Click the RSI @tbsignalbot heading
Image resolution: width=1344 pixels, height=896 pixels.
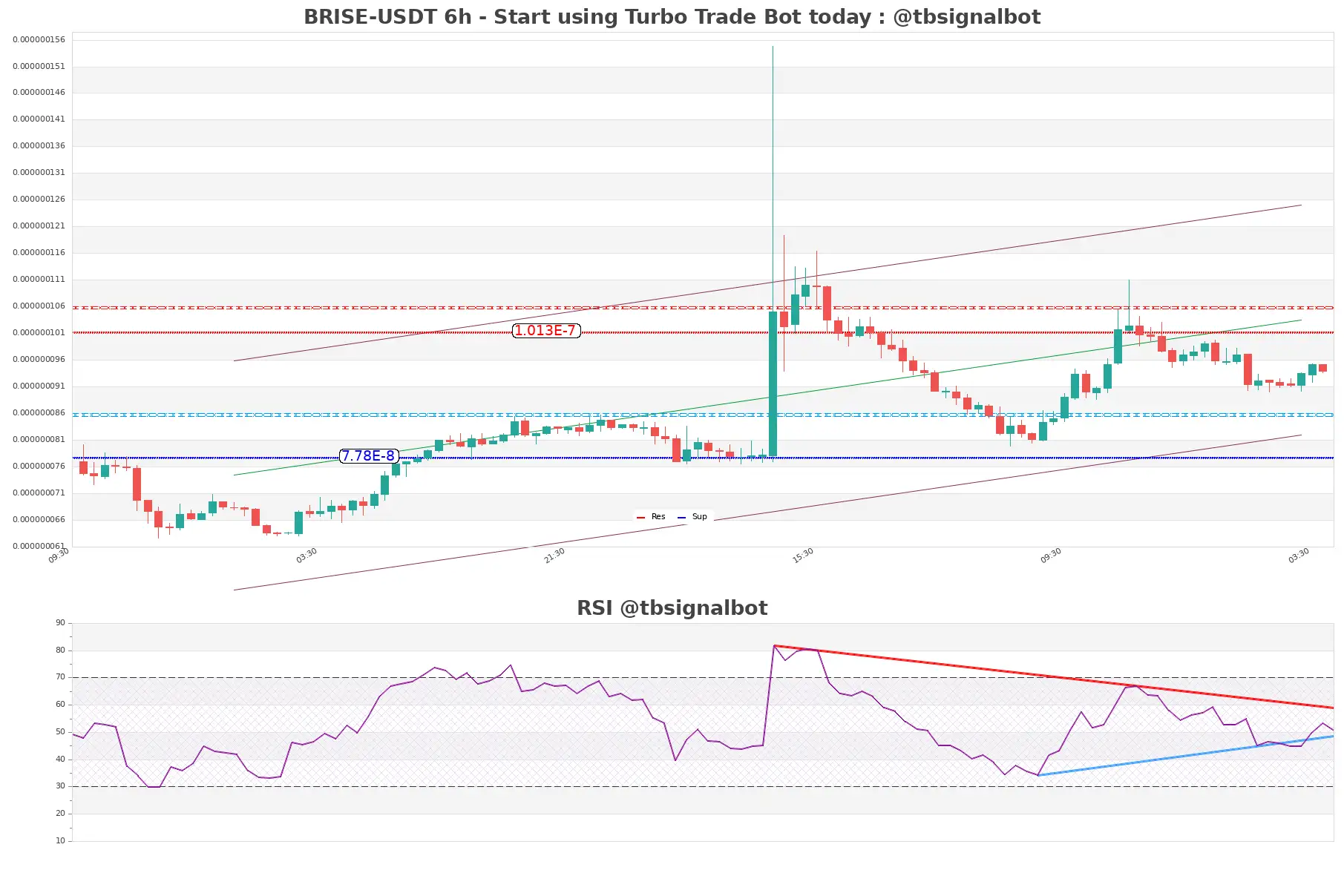coord(672,608)
